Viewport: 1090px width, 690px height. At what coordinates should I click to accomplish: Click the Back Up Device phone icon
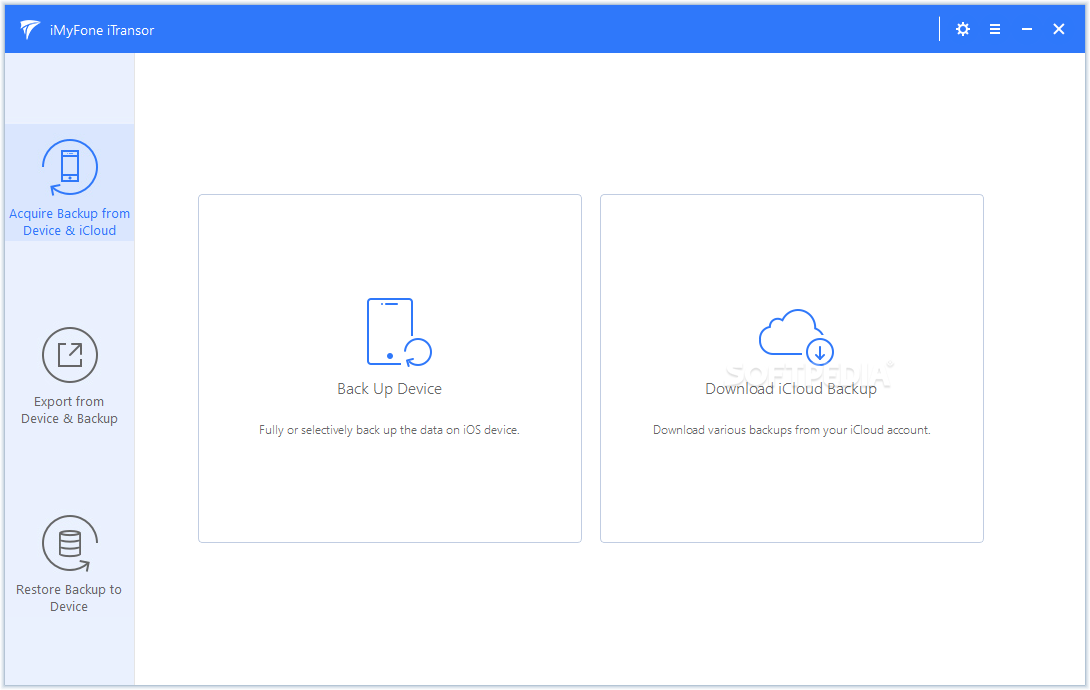[399, 332]
